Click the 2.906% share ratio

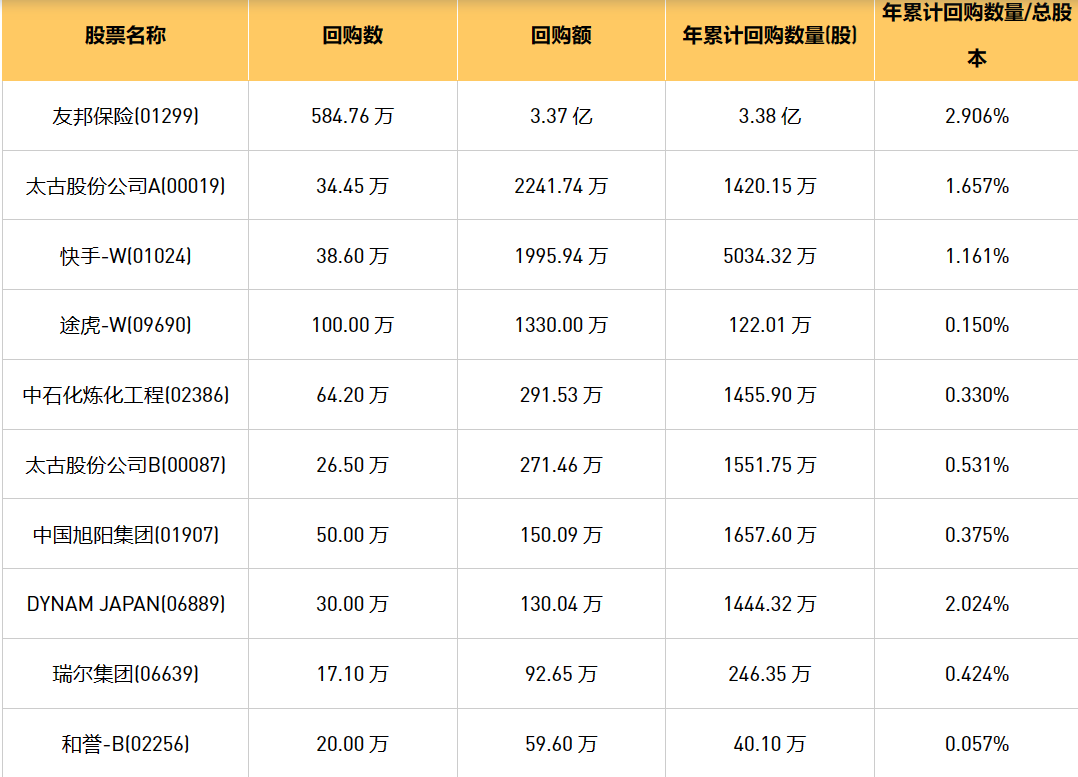977,116
